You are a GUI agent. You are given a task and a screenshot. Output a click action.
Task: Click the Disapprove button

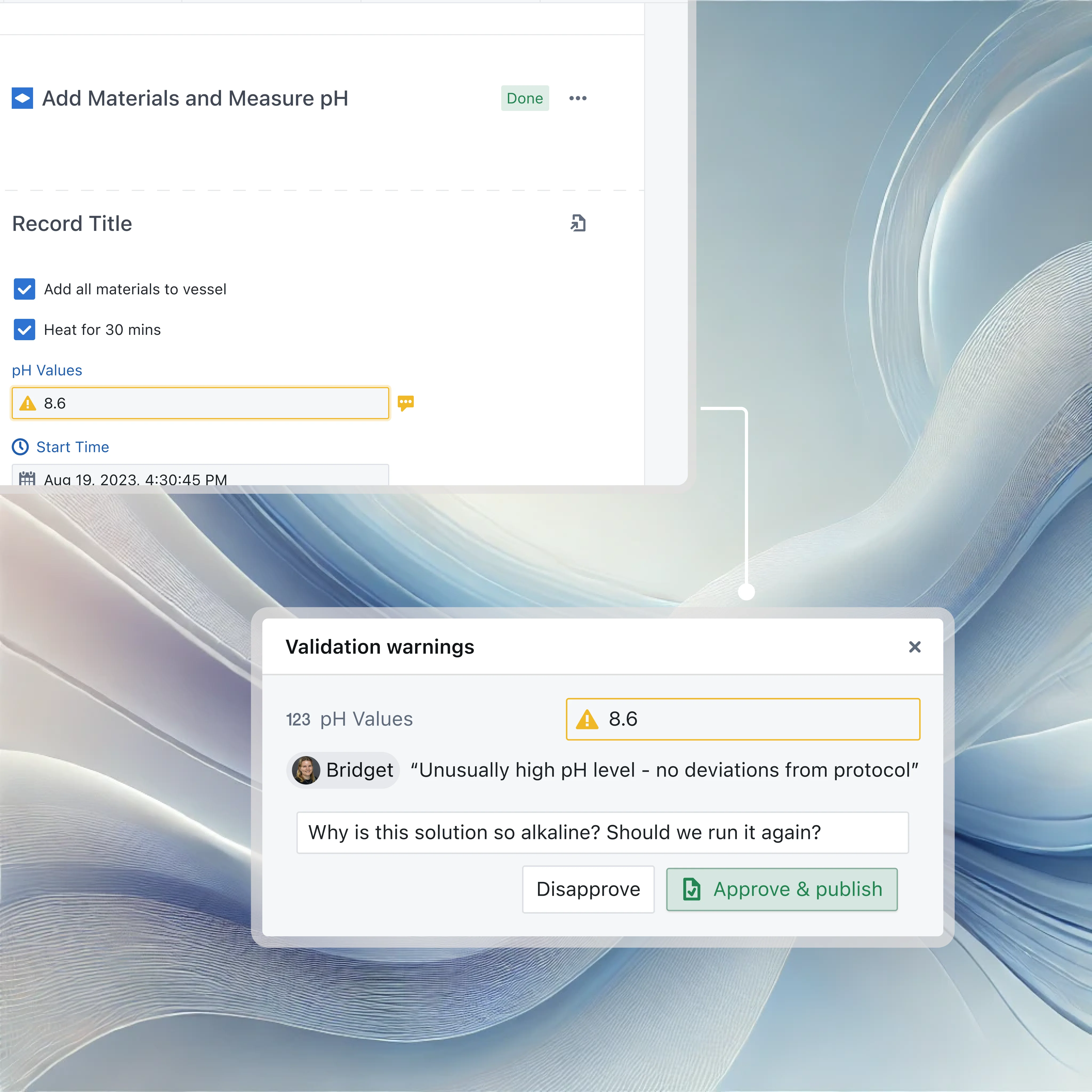coord(588,889)
